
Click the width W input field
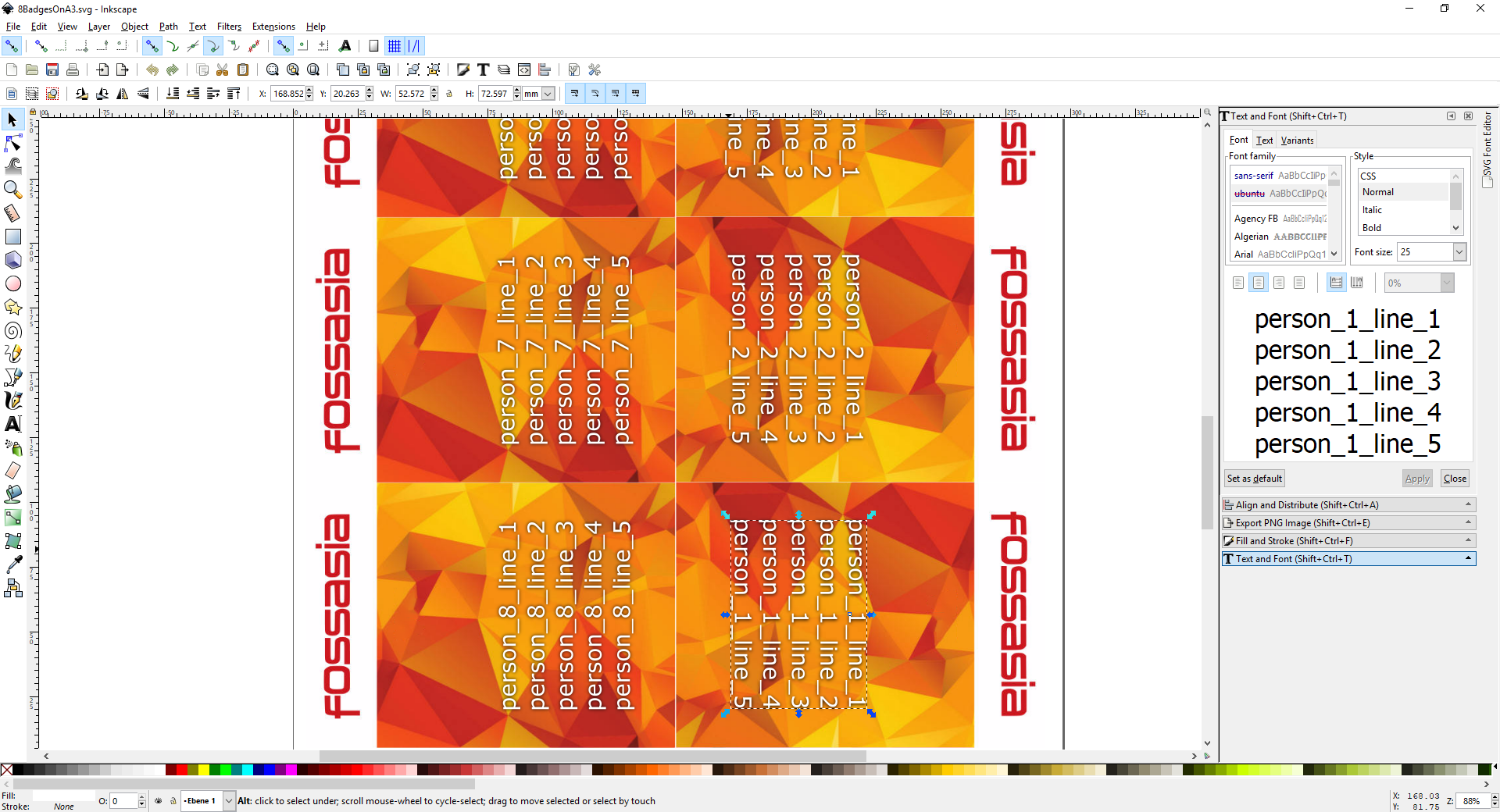coord(412,94)
